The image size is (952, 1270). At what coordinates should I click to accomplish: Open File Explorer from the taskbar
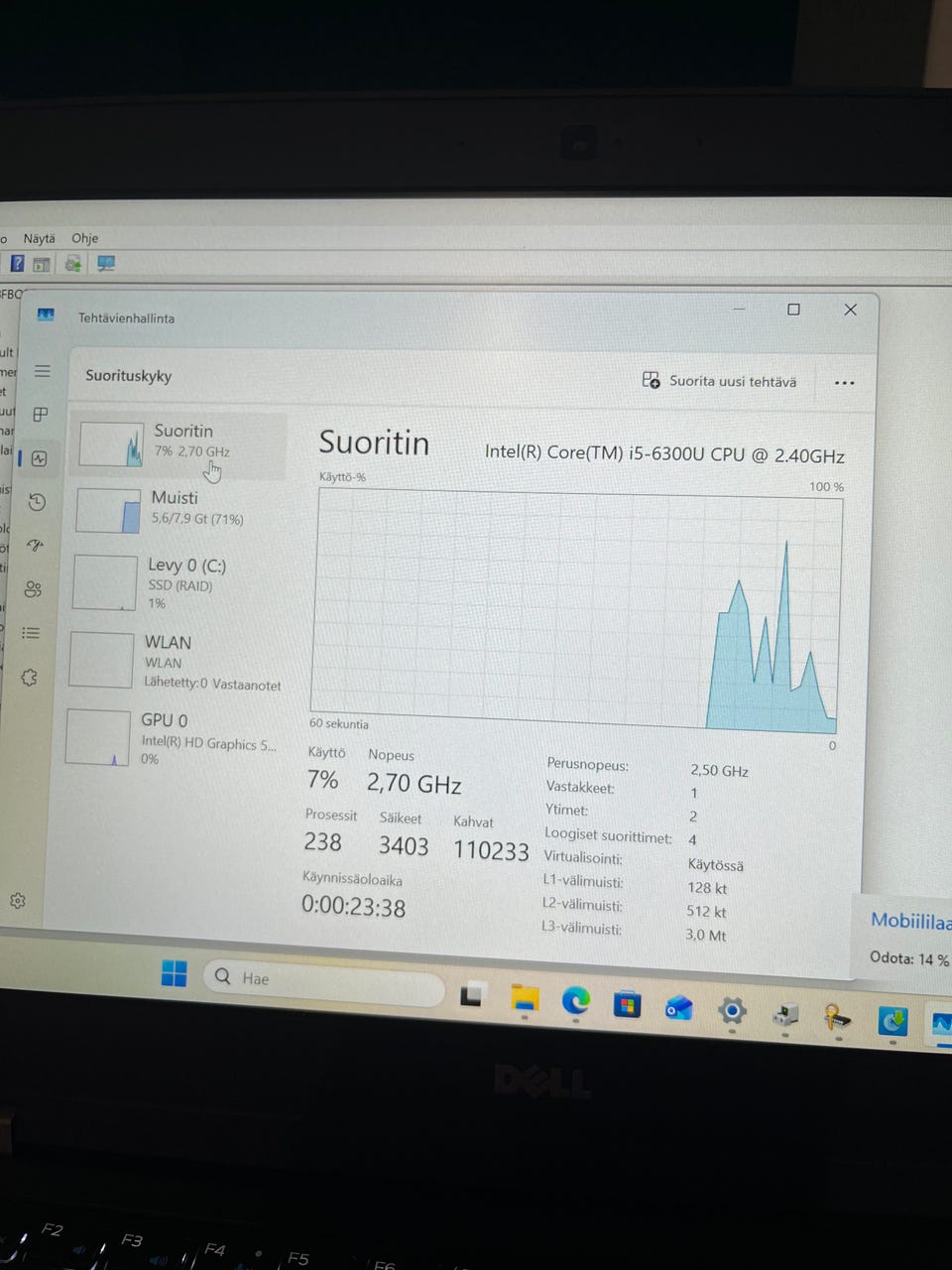tap(524, 999)
